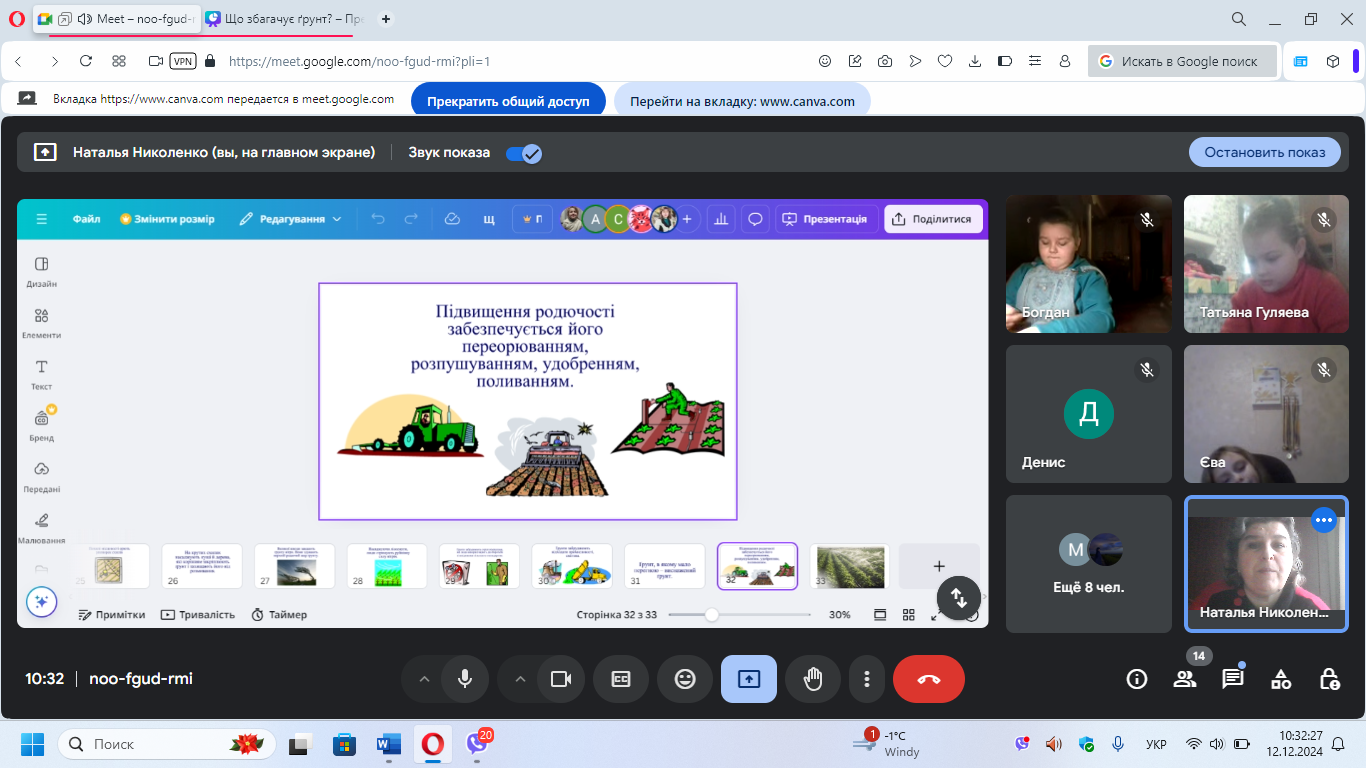1366x768 pixels.
Task: Click Прекратить общий доступ button
Action: (x=508, y=101)
